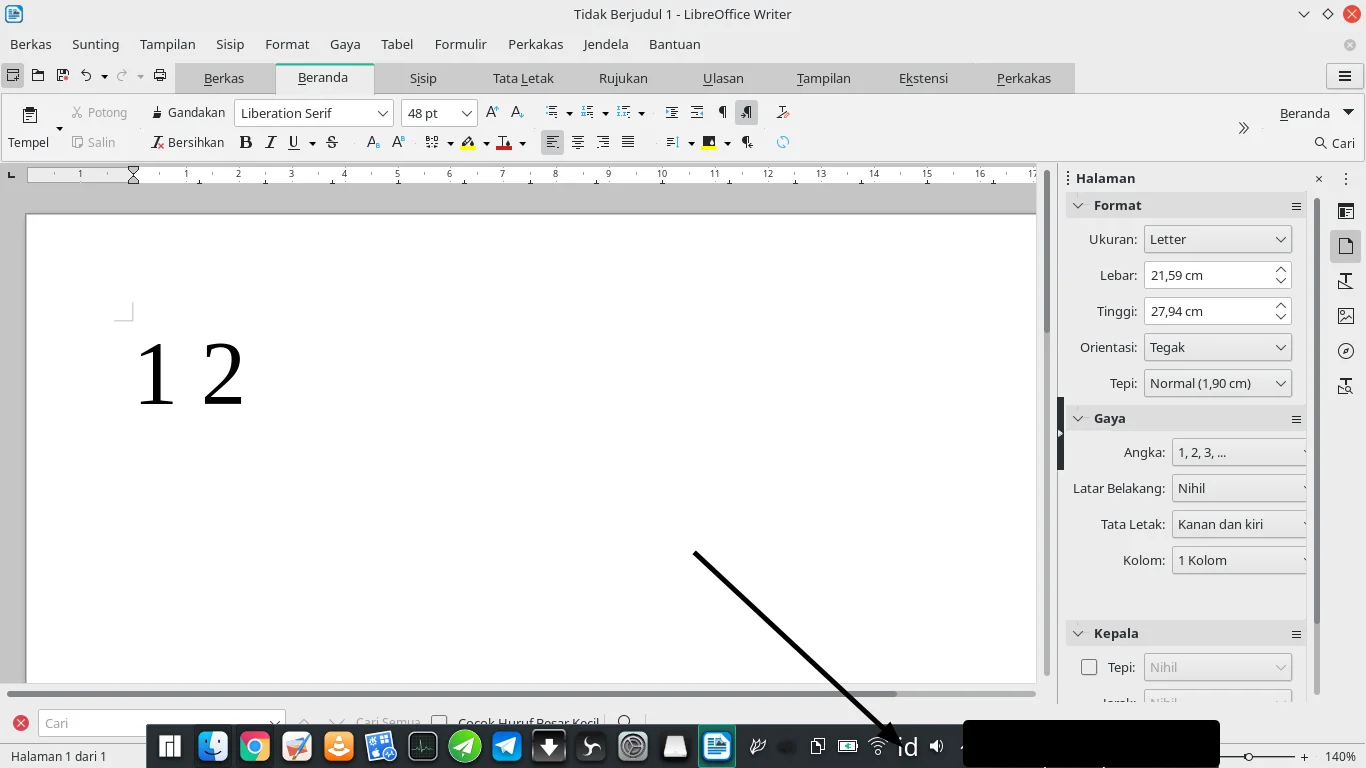Click the Gandakan clone formatting button
The image size is (1366, 768).
188,113
